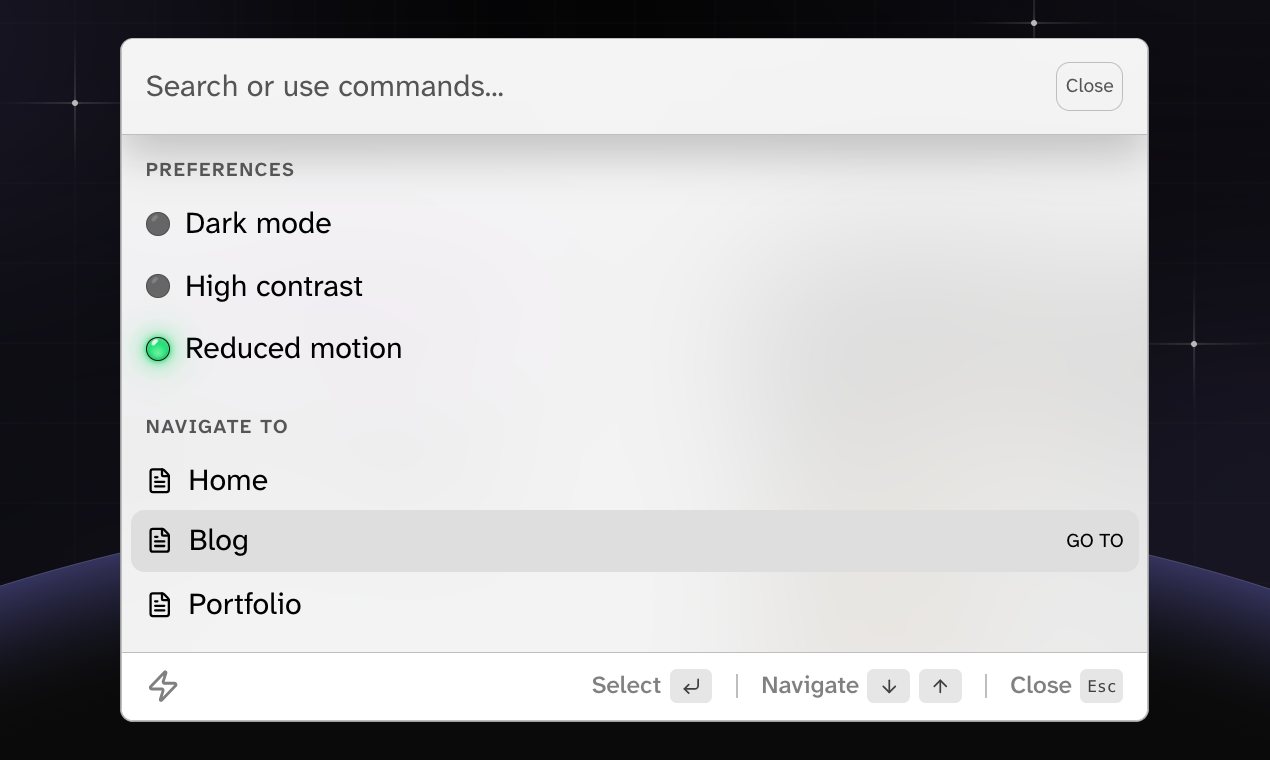Select the Portfolio page icon

[x=160, y=604]
